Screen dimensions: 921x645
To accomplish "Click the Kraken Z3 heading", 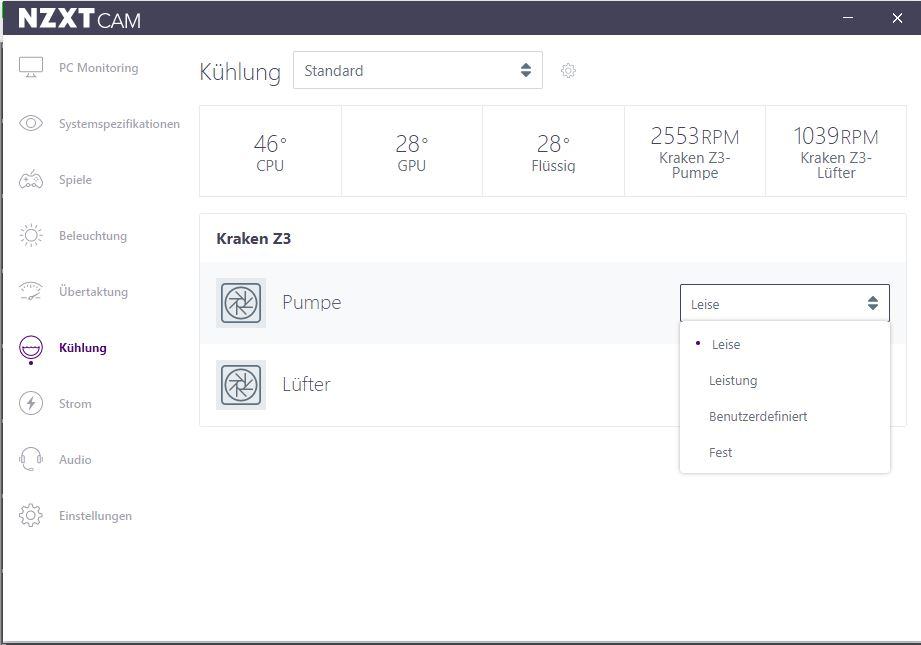I will point(254,238).
